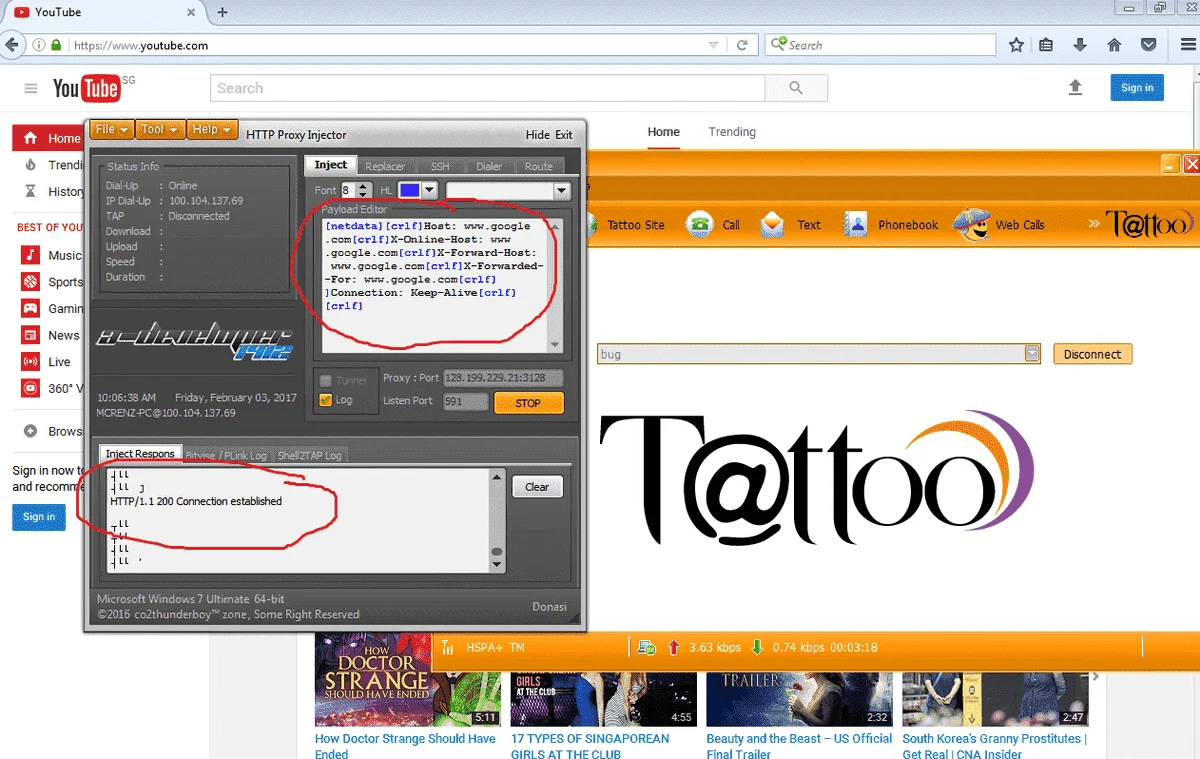Click the top-right YouTube Sign in button
The width and height of the screenshot is (1200, 759).
[1137, 88]
